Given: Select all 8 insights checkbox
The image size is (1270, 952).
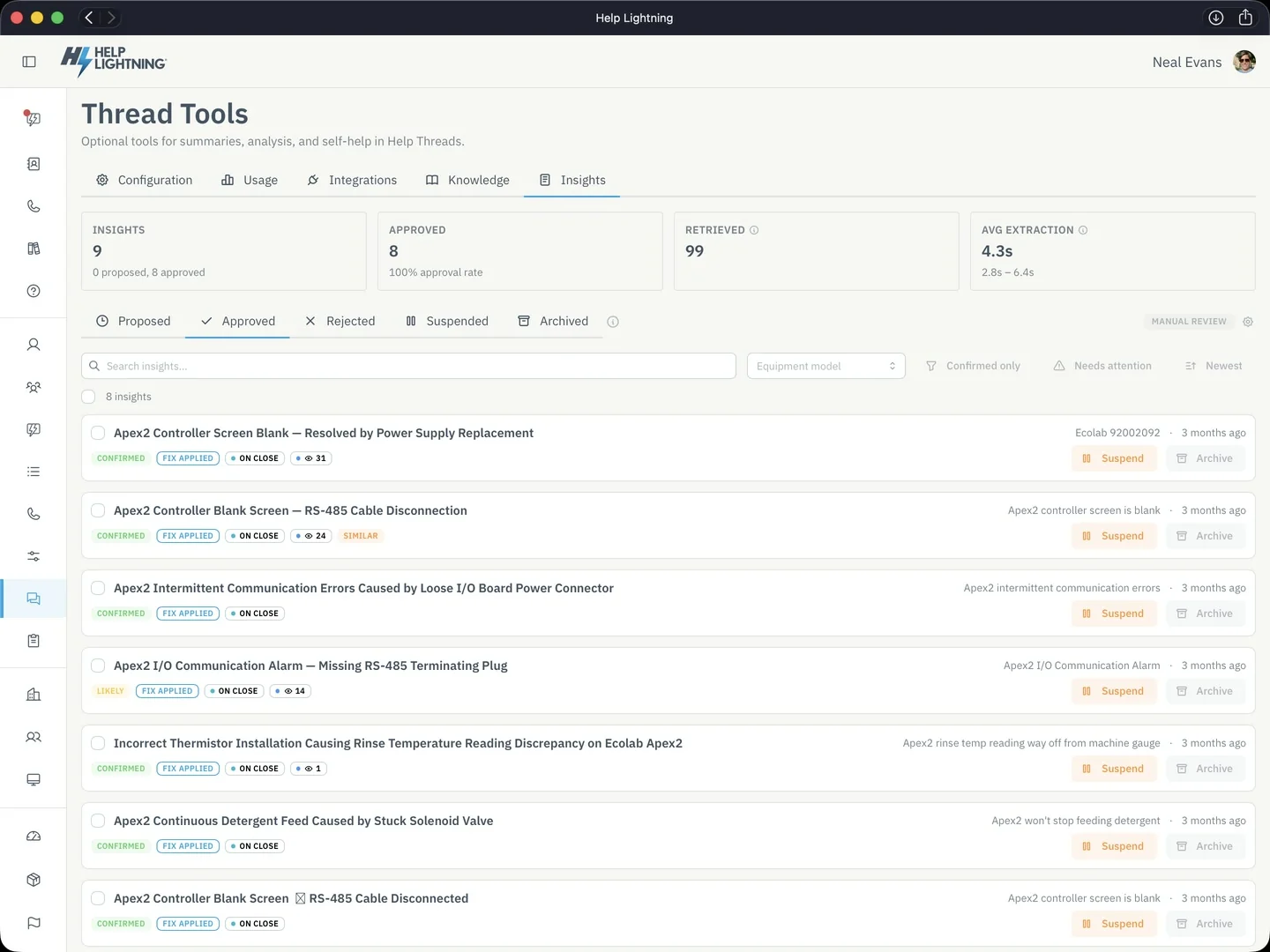Looking at the screenshot, I should click(x=88, y=397).
